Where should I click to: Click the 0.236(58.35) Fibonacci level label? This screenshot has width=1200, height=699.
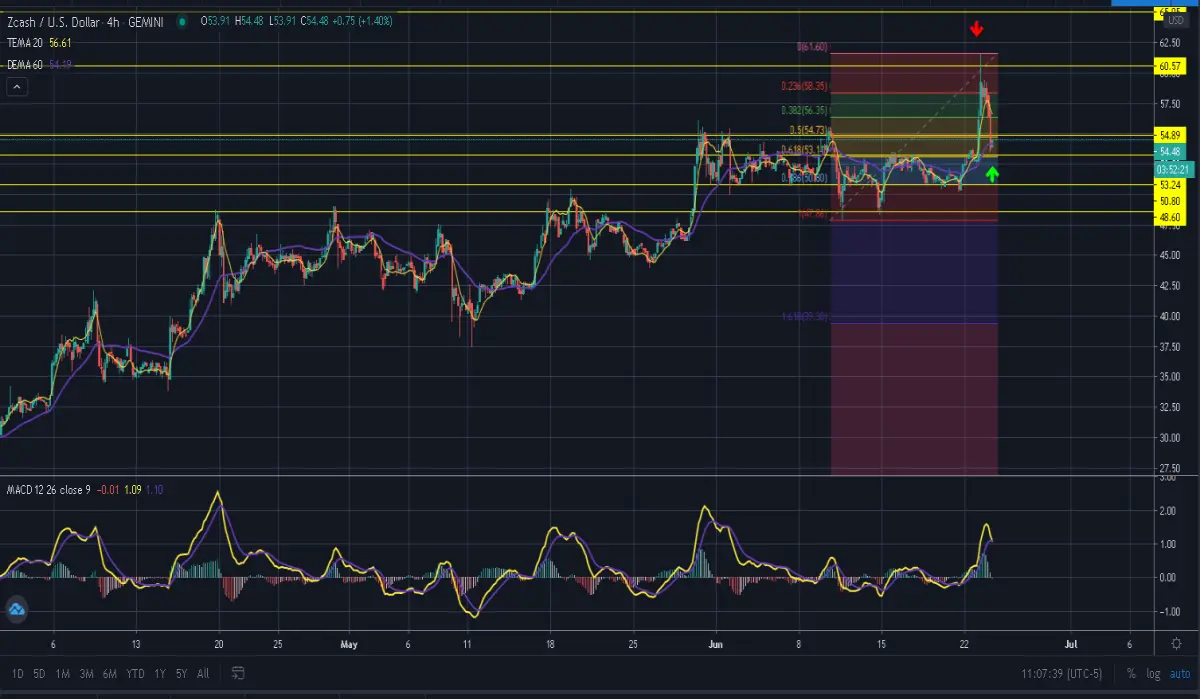click(x=803, y=88)
